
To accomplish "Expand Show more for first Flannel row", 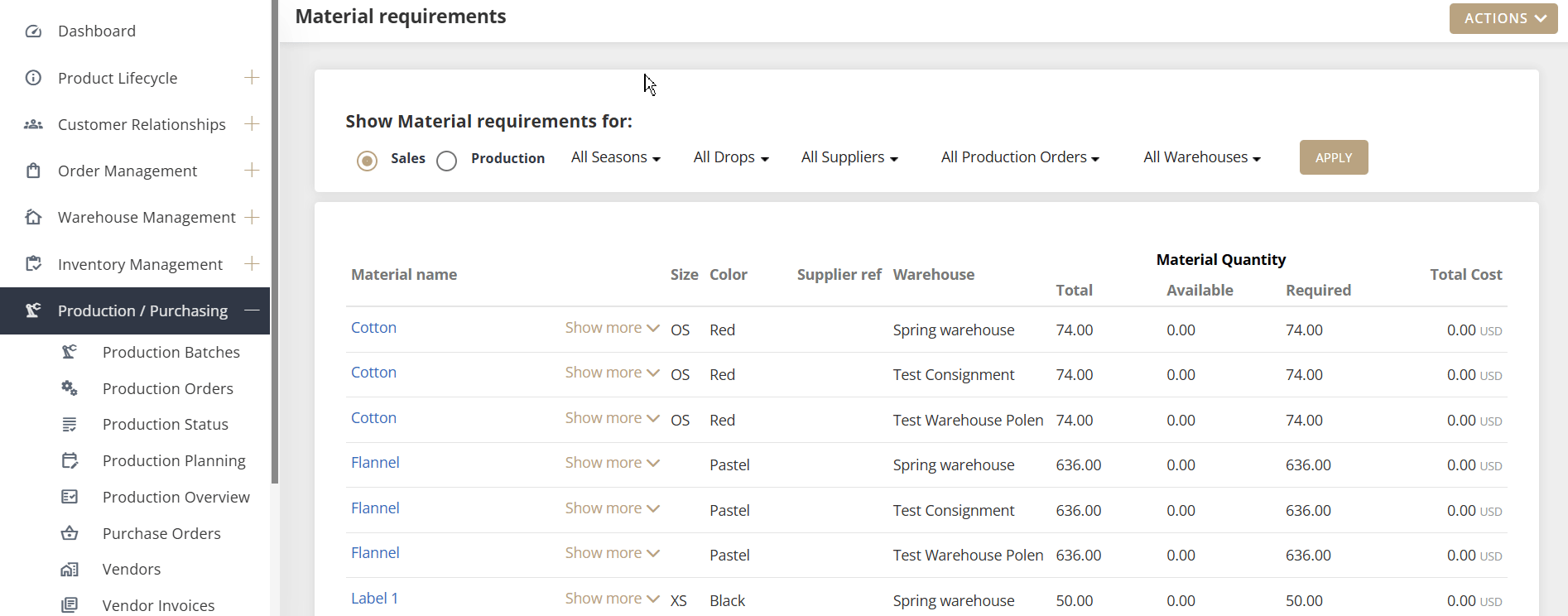I will [612, 463].
